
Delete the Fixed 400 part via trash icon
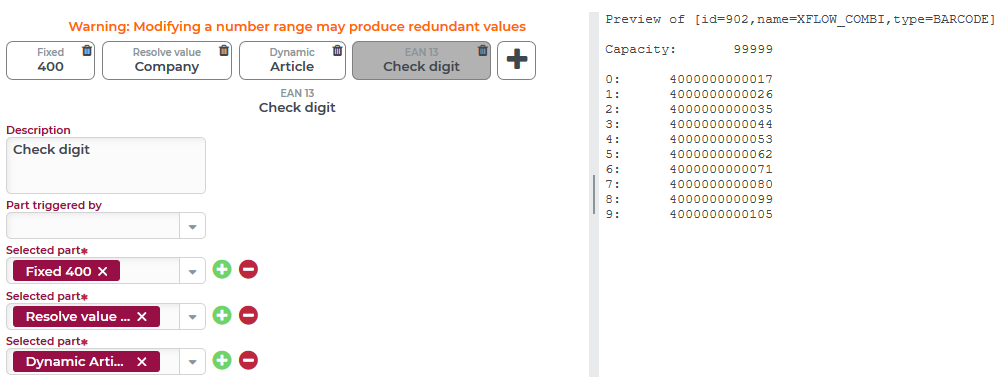pos(87,50)
